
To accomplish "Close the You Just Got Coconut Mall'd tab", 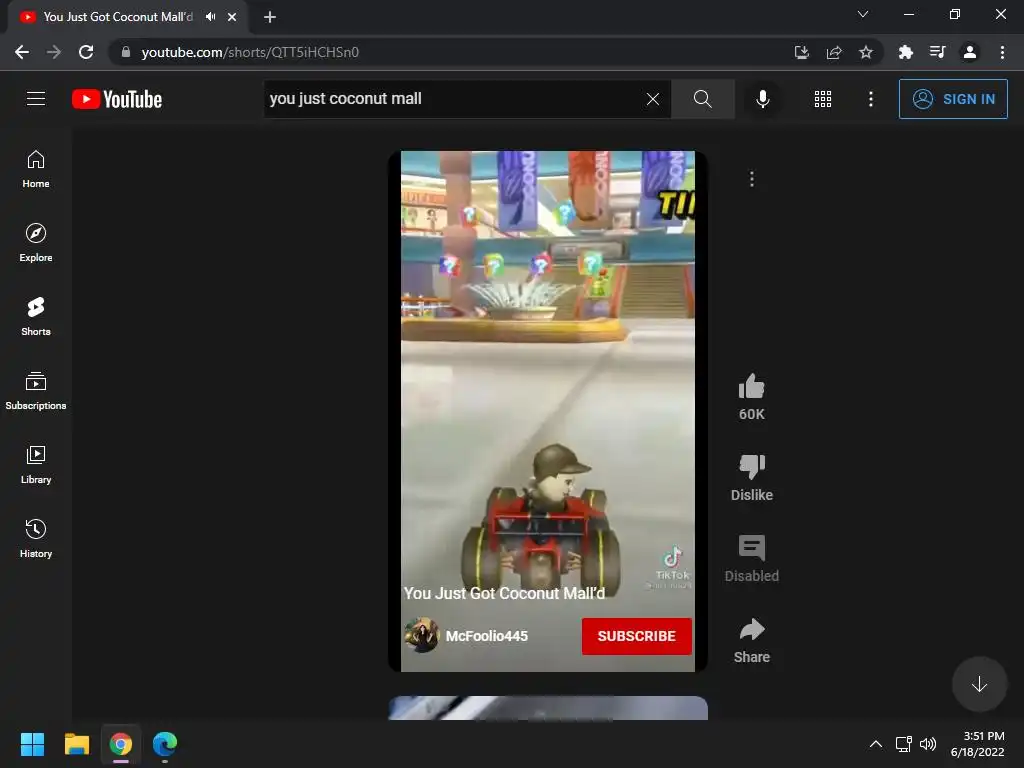I will coord(232,17).
